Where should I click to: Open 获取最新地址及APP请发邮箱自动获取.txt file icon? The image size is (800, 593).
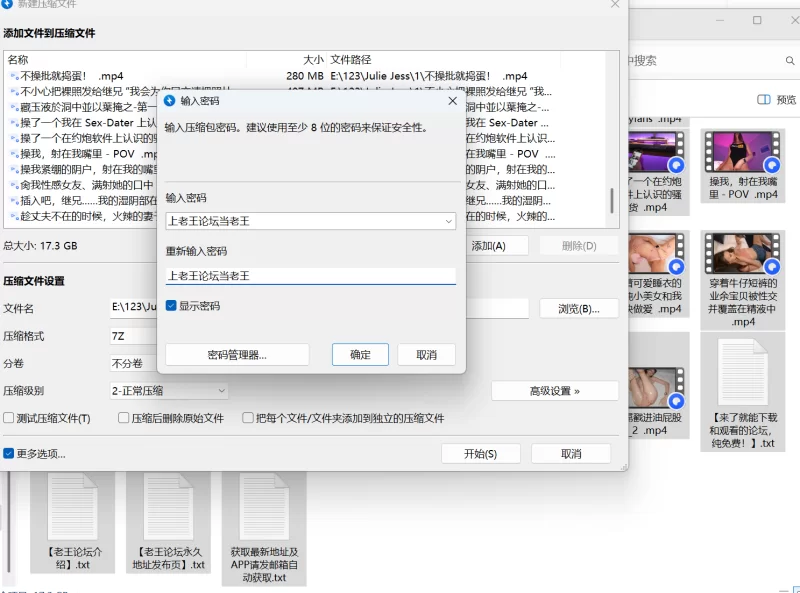(x=264, y=506)
